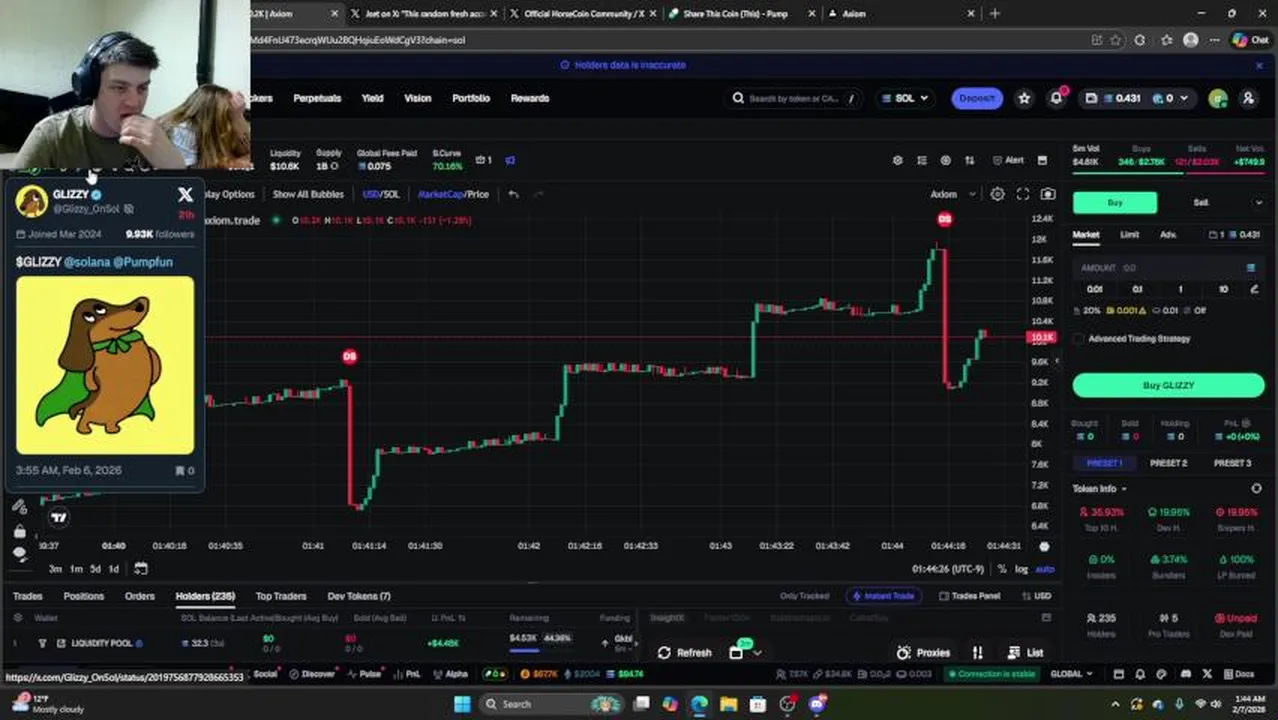Toggle USD currency display in trades

(1035, 596)
